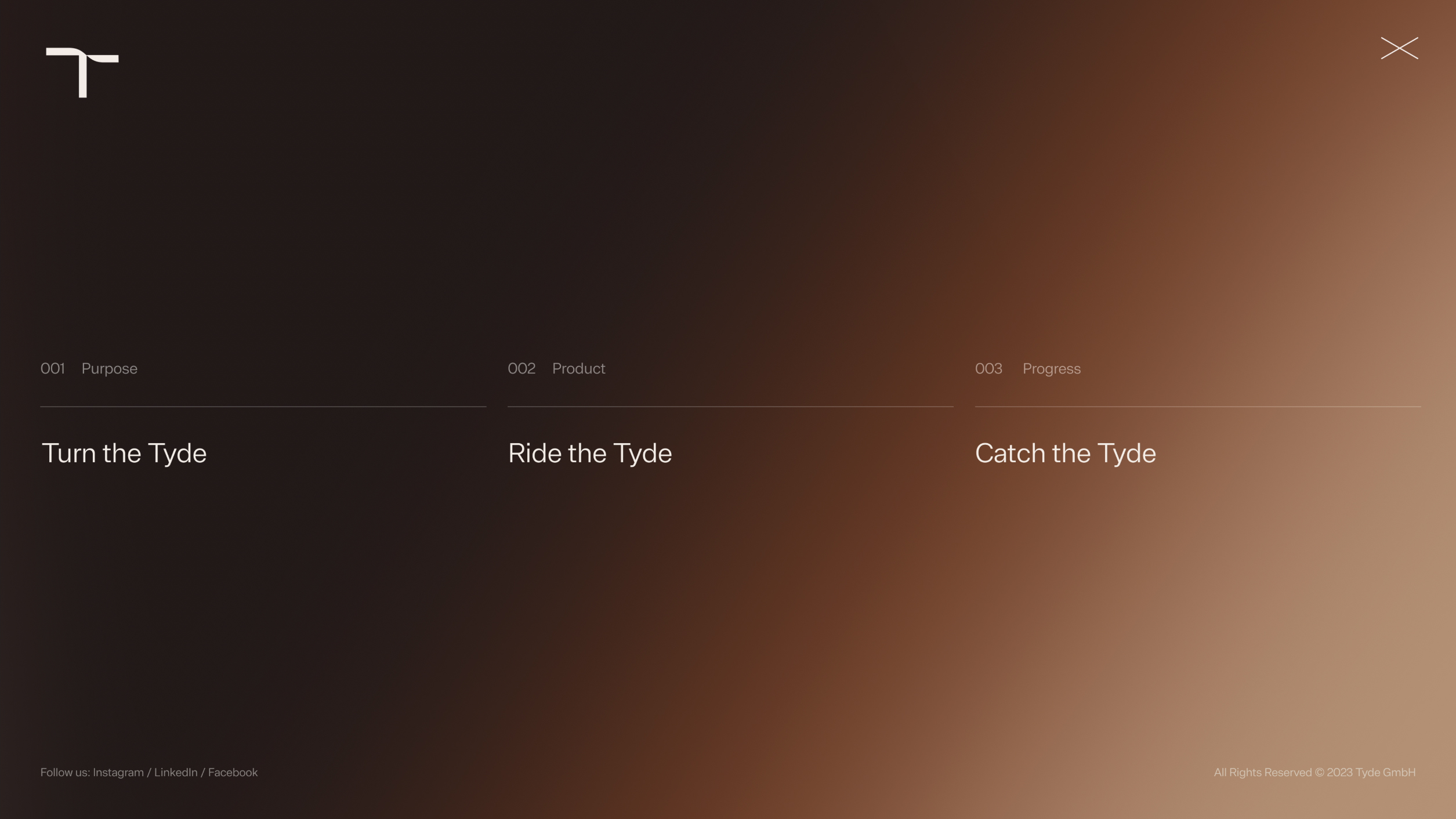Click the Follow us label
Image resolution: width=1456 pixels, height=819 pixels.
click(x=65, y=773)
